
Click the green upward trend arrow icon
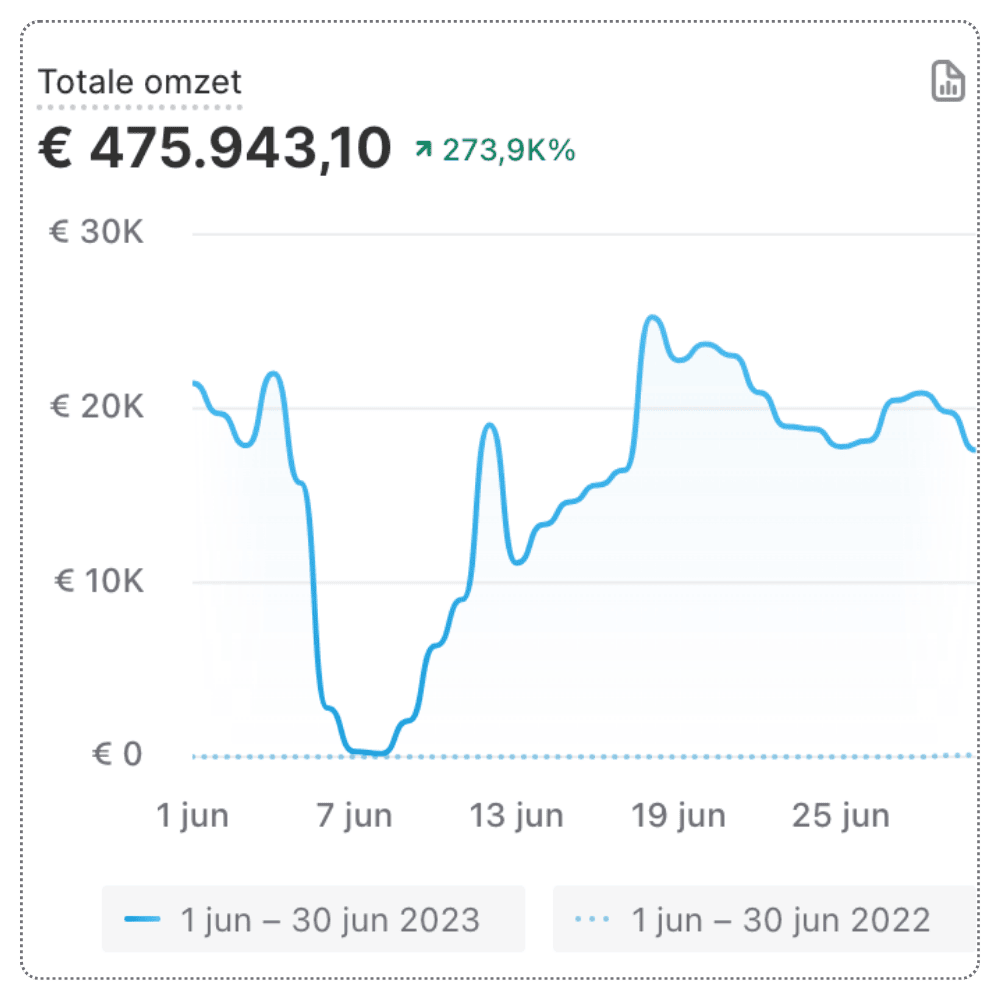tap(424, 150)
